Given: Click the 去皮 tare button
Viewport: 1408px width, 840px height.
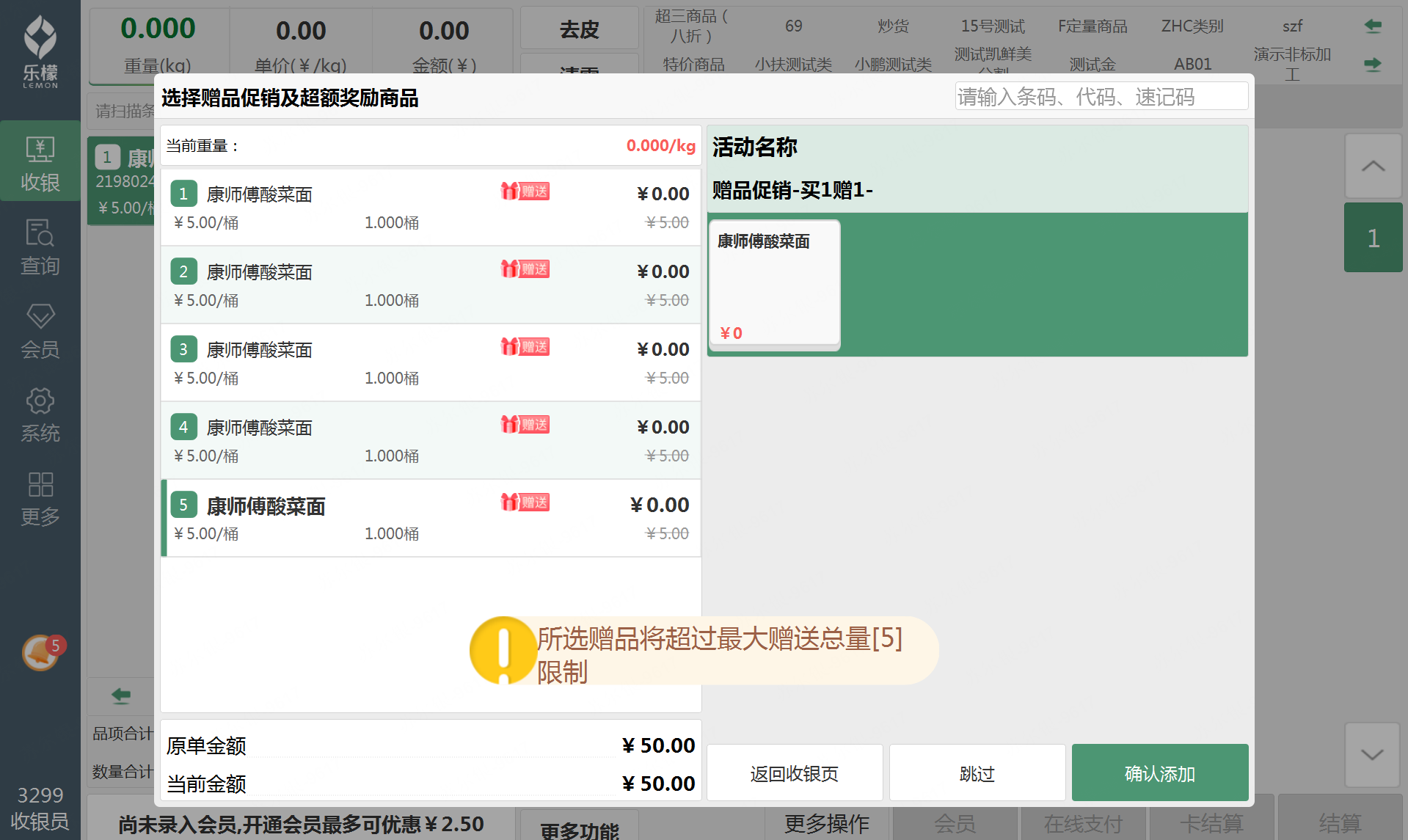Looking at the screenshot, I should click(580, 29).
